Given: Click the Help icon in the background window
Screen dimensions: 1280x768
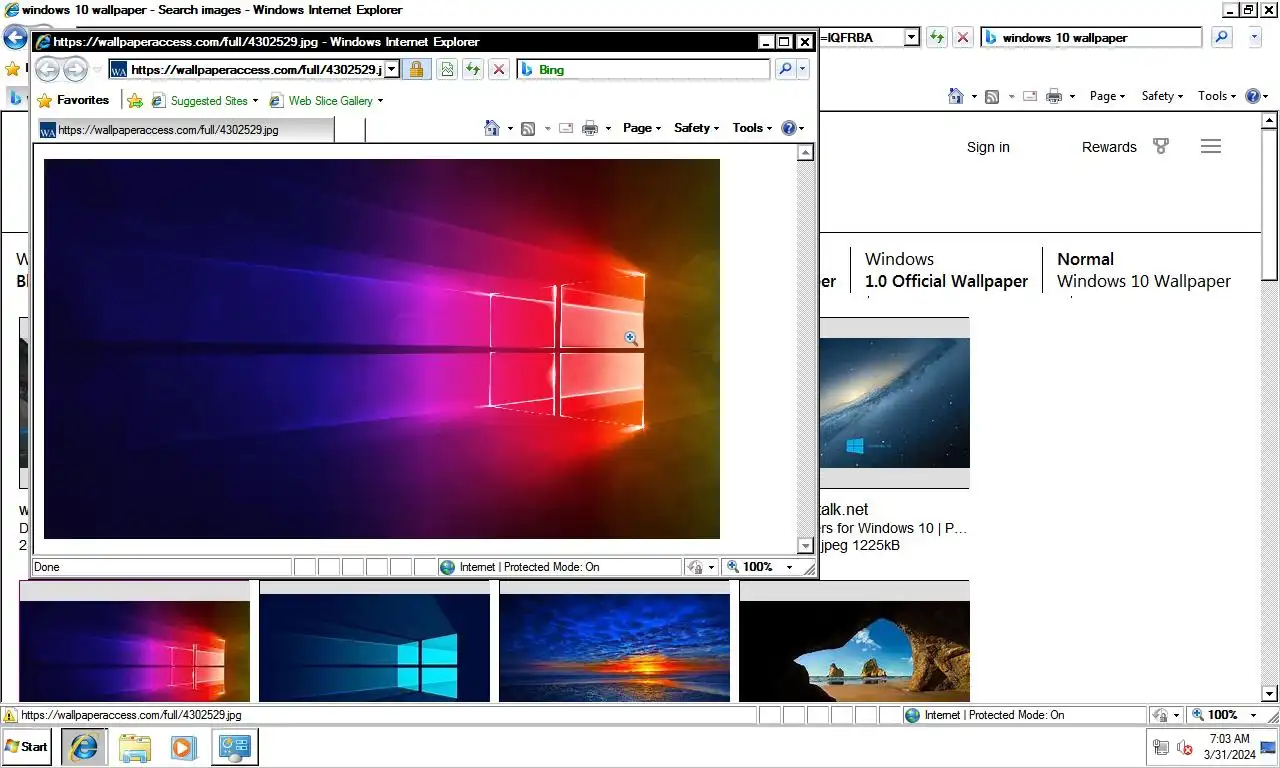Looking at the screenshot, I should (1253, 96).
